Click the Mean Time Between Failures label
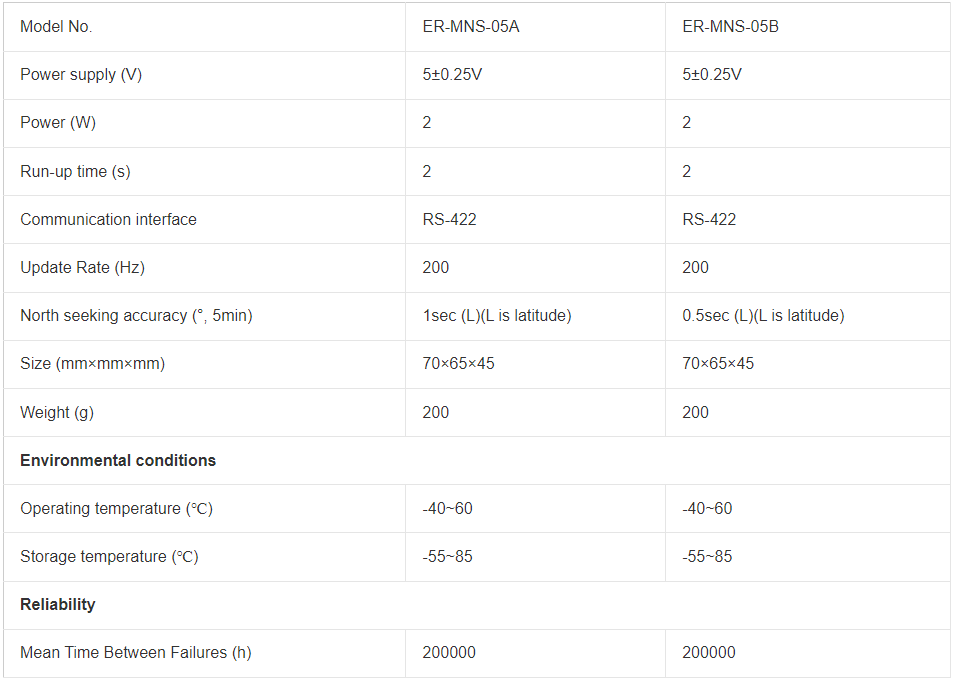956x684 pixels. click(135, 652)
